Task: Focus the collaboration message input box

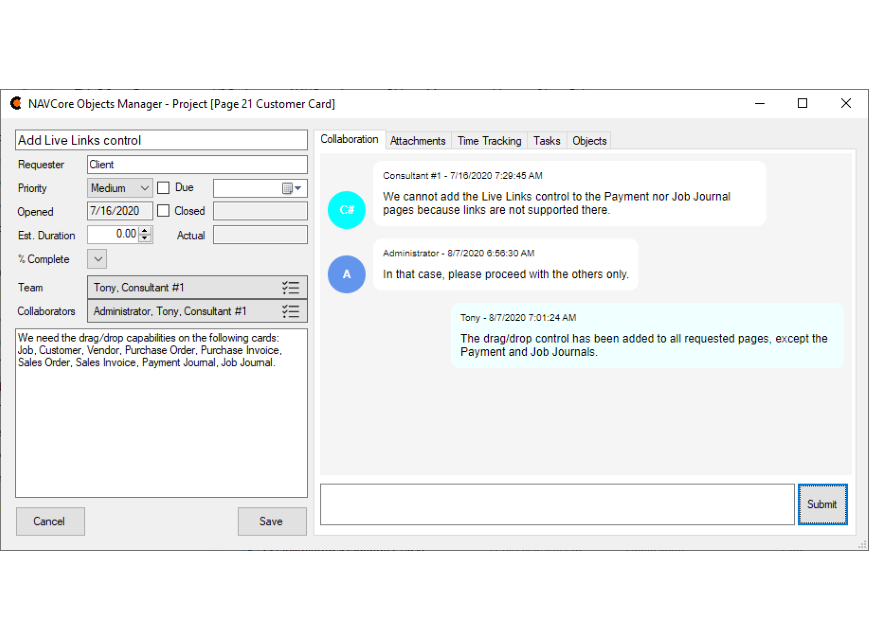Action: 556,504
